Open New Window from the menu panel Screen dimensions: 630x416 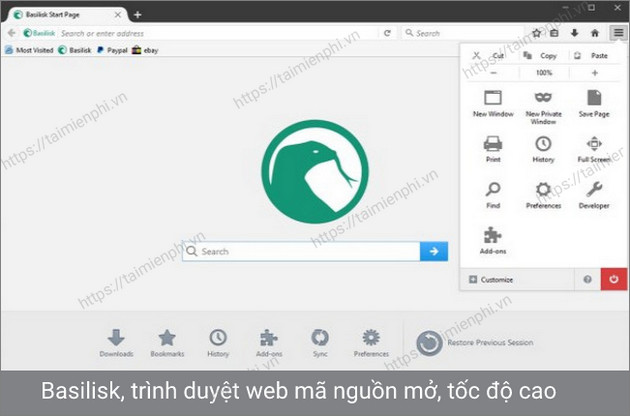(x=492, y=100)
